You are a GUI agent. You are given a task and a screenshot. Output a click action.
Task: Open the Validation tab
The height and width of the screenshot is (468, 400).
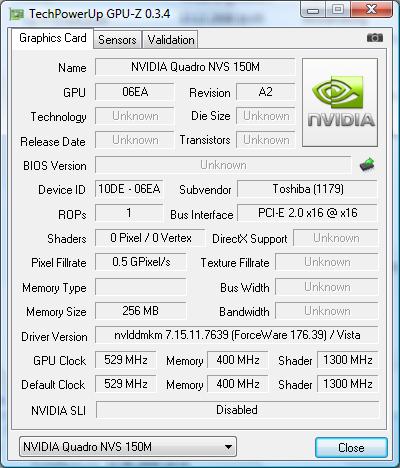click(171, 40)
